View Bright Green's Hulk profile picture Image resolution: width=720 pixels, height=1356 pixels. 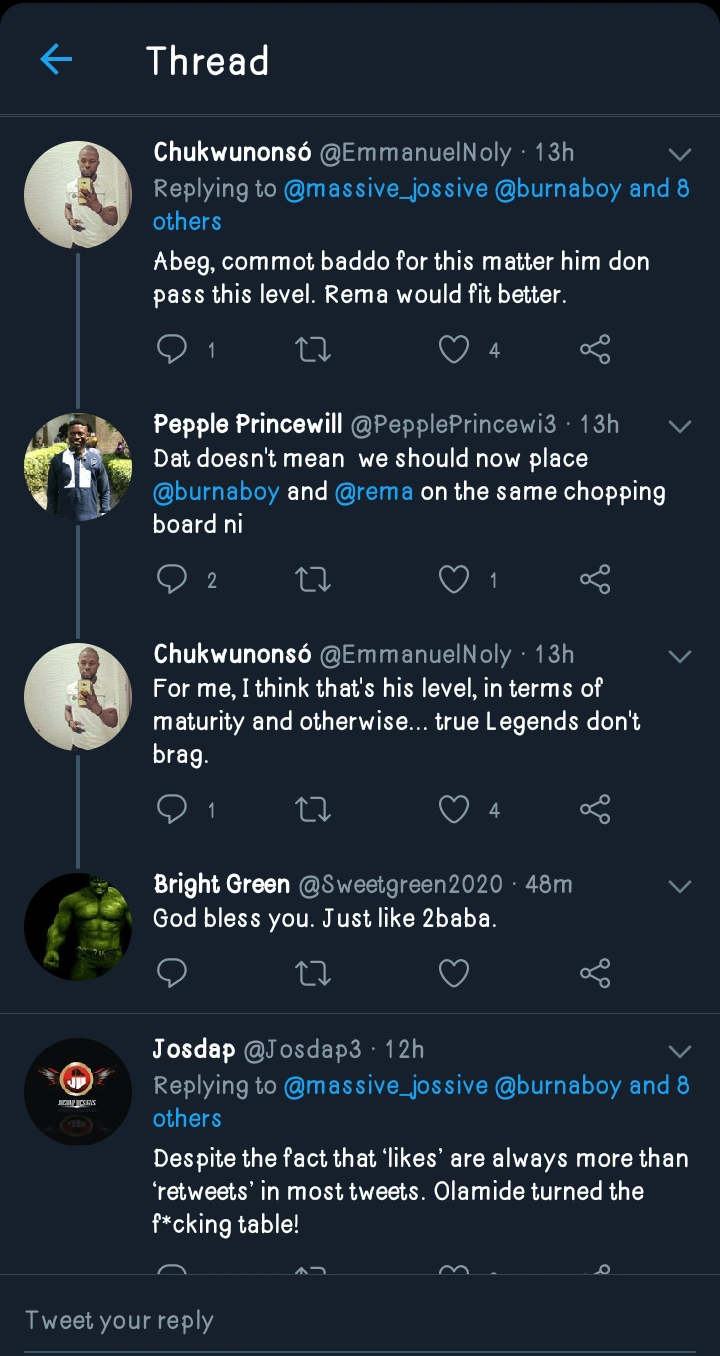click(x=78, y=926)
